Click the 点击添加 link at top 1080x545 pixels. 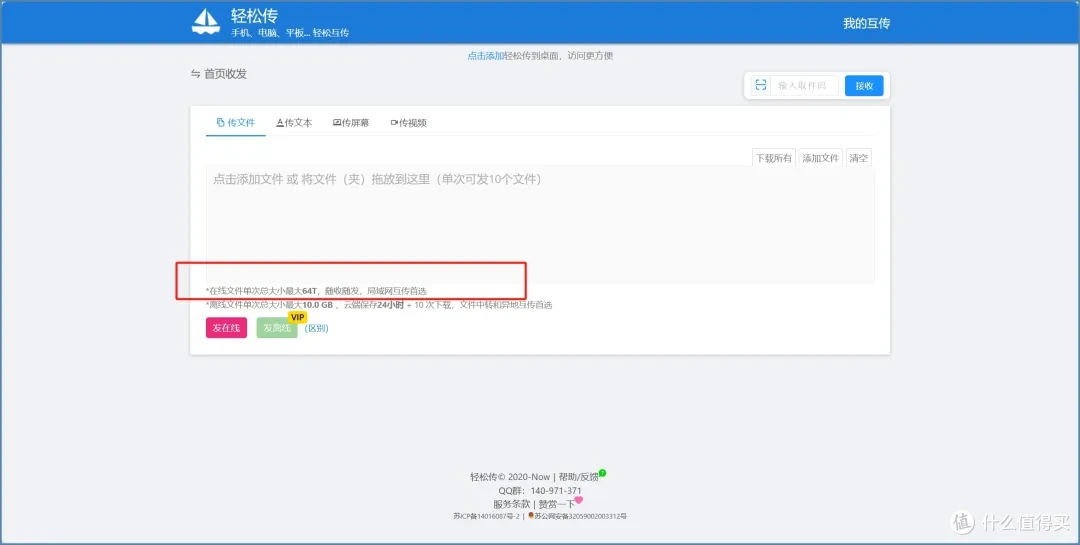(x=486, y=56)
